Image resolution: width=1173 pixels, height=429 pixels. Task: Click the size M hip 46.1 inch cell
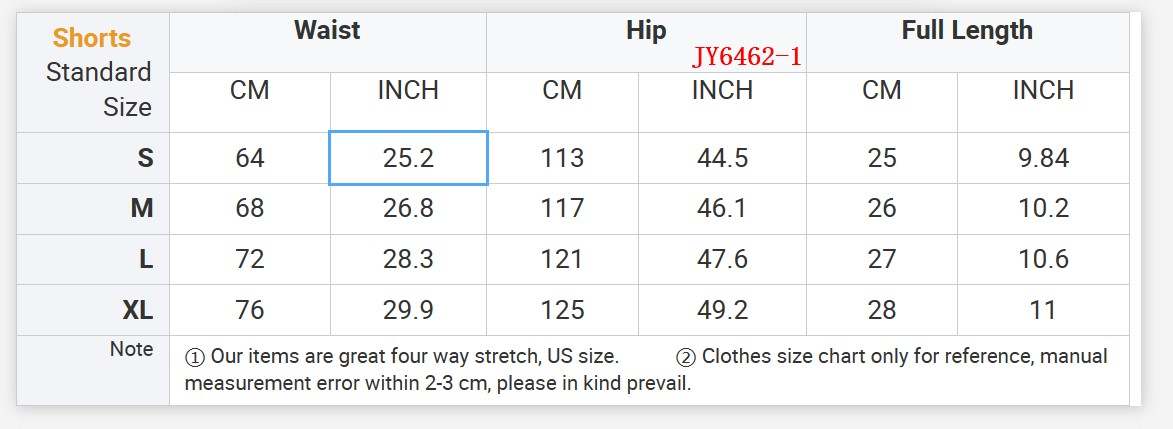[x=722, y=208]
